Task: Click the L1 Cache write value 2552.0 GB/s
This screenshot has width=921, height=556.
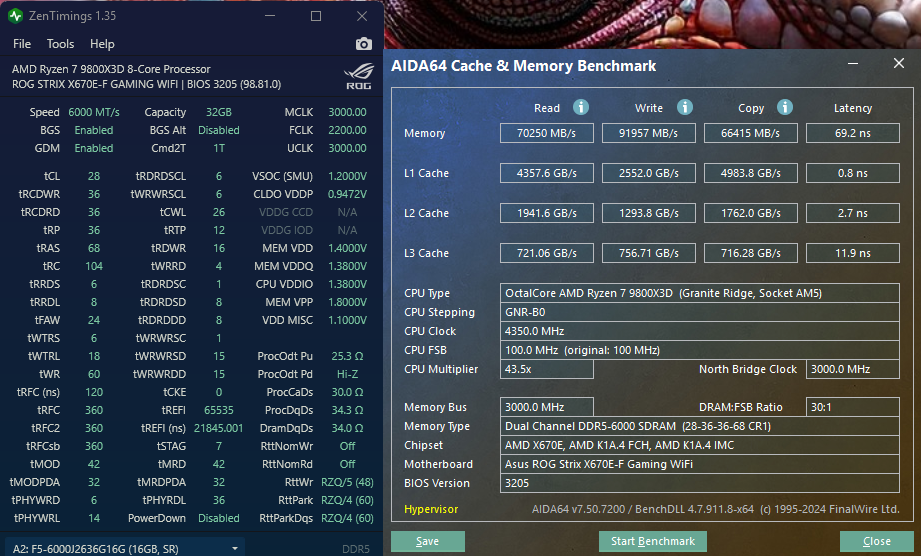Action: pos(648,173)
